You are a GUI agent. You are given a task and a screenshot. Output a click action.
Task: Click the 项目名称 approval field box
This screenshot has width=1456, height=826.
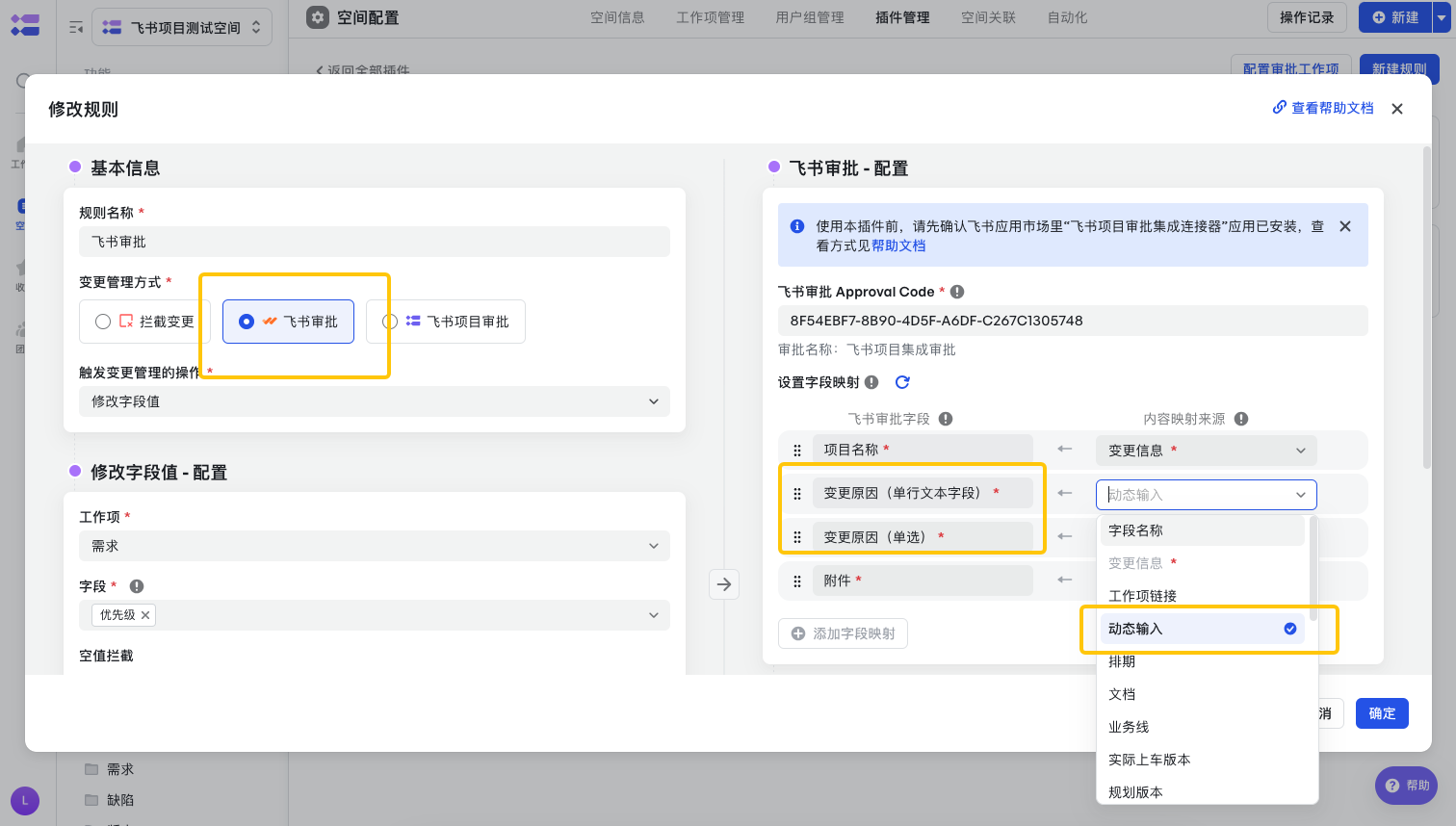923,450
